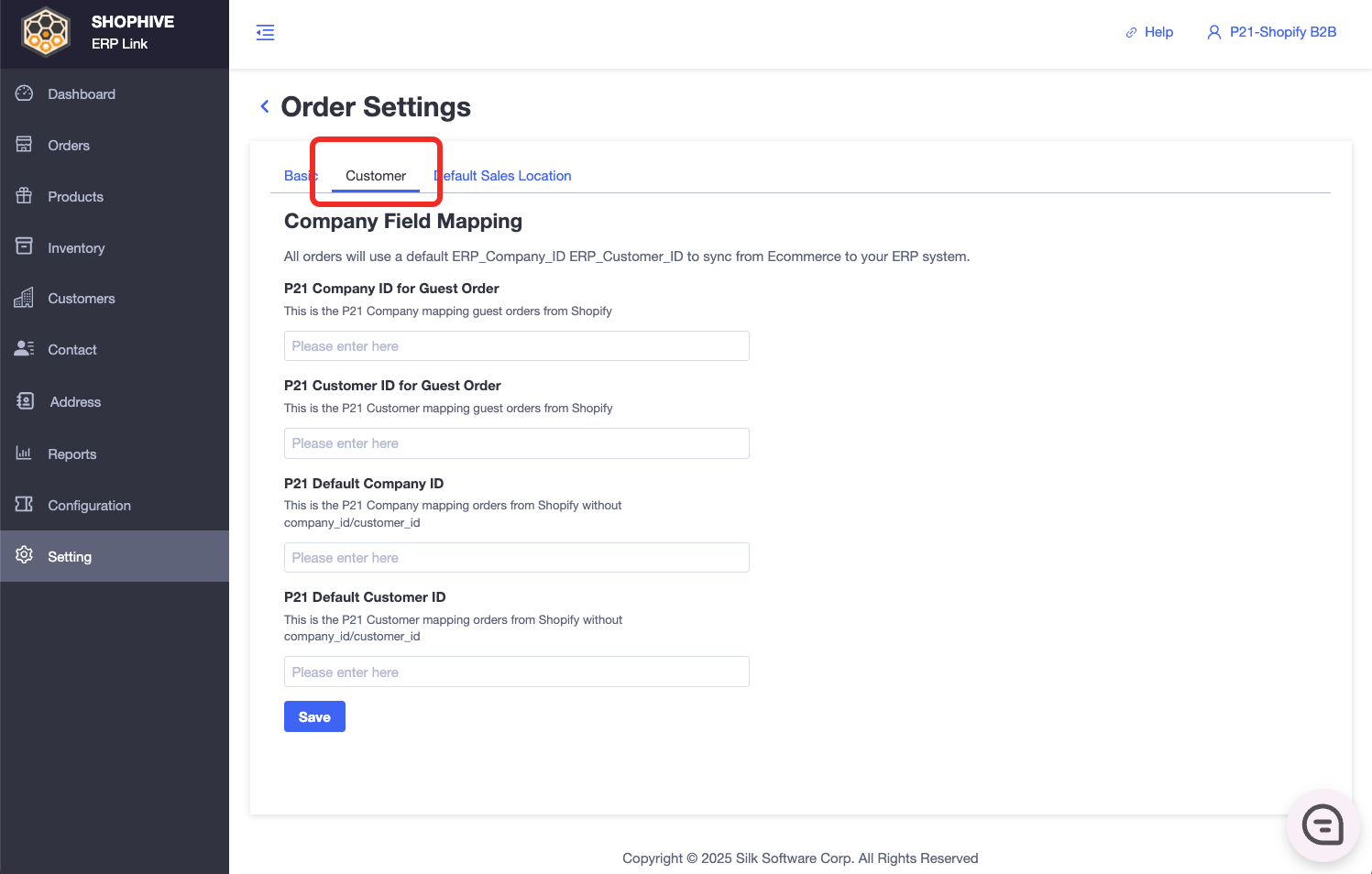
Task: Open the P21-Shopify B2B account menu
Action: click(x=1271, y=32)
